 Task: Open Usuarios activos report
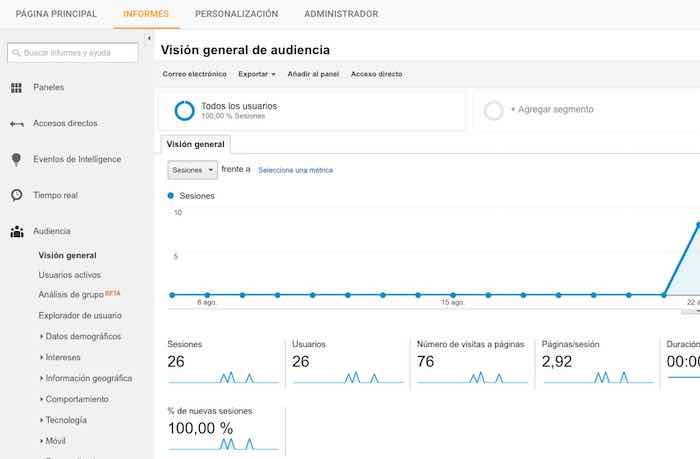pyautogui.click(x=69, y=274)
